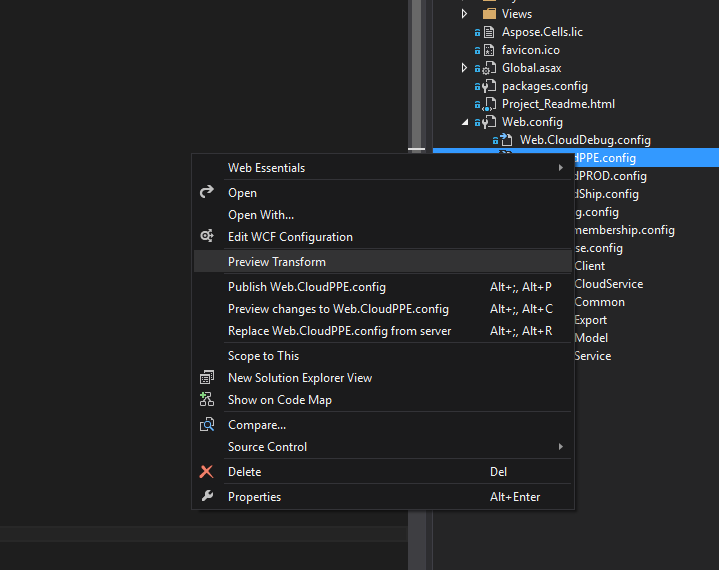719x570 pixels.
Task: Click the Open arrow icon in context menu
Action: tap(207, 192)
